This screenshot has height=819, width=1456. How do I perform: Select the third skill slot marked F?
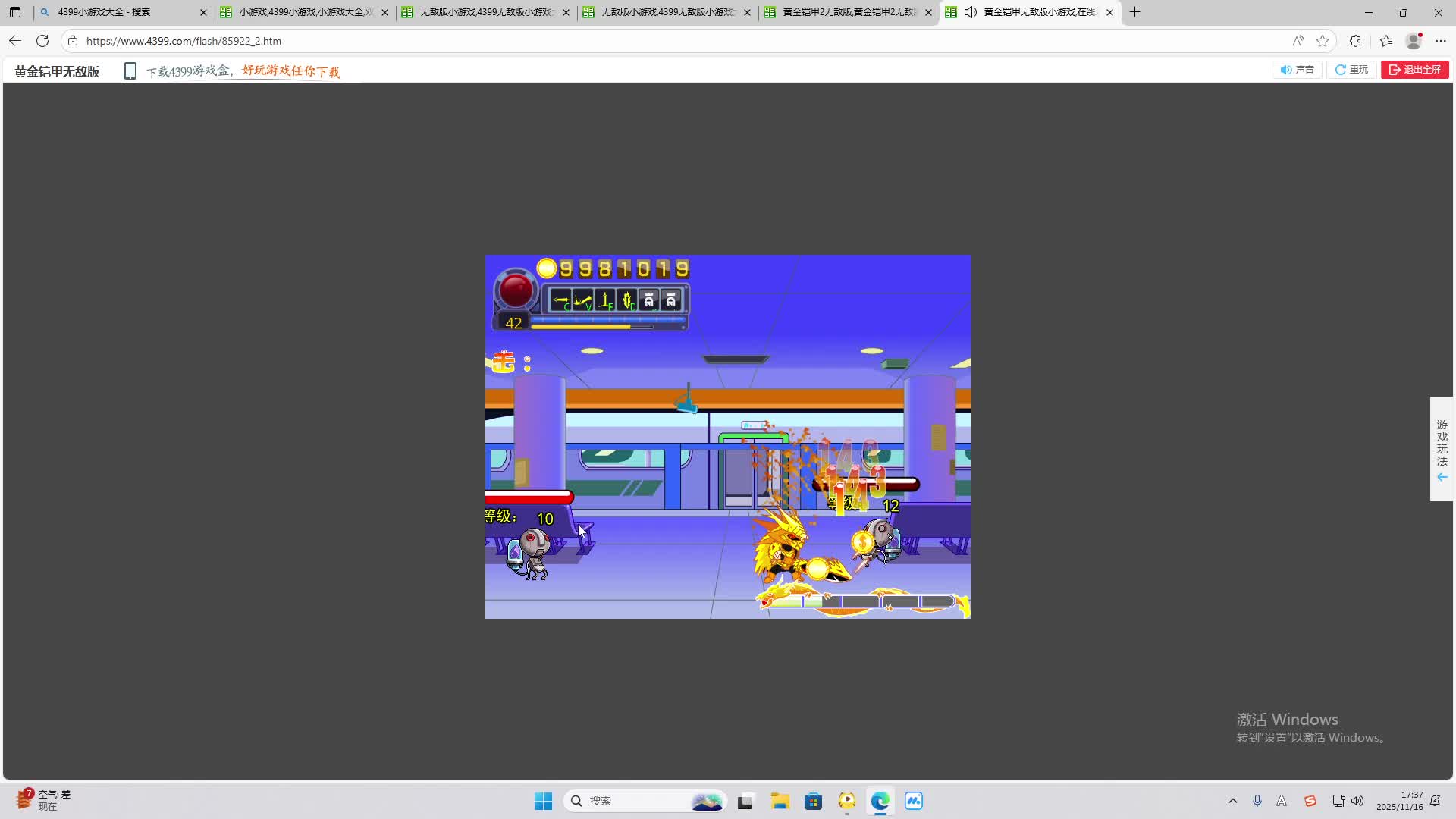pos(605,301)
